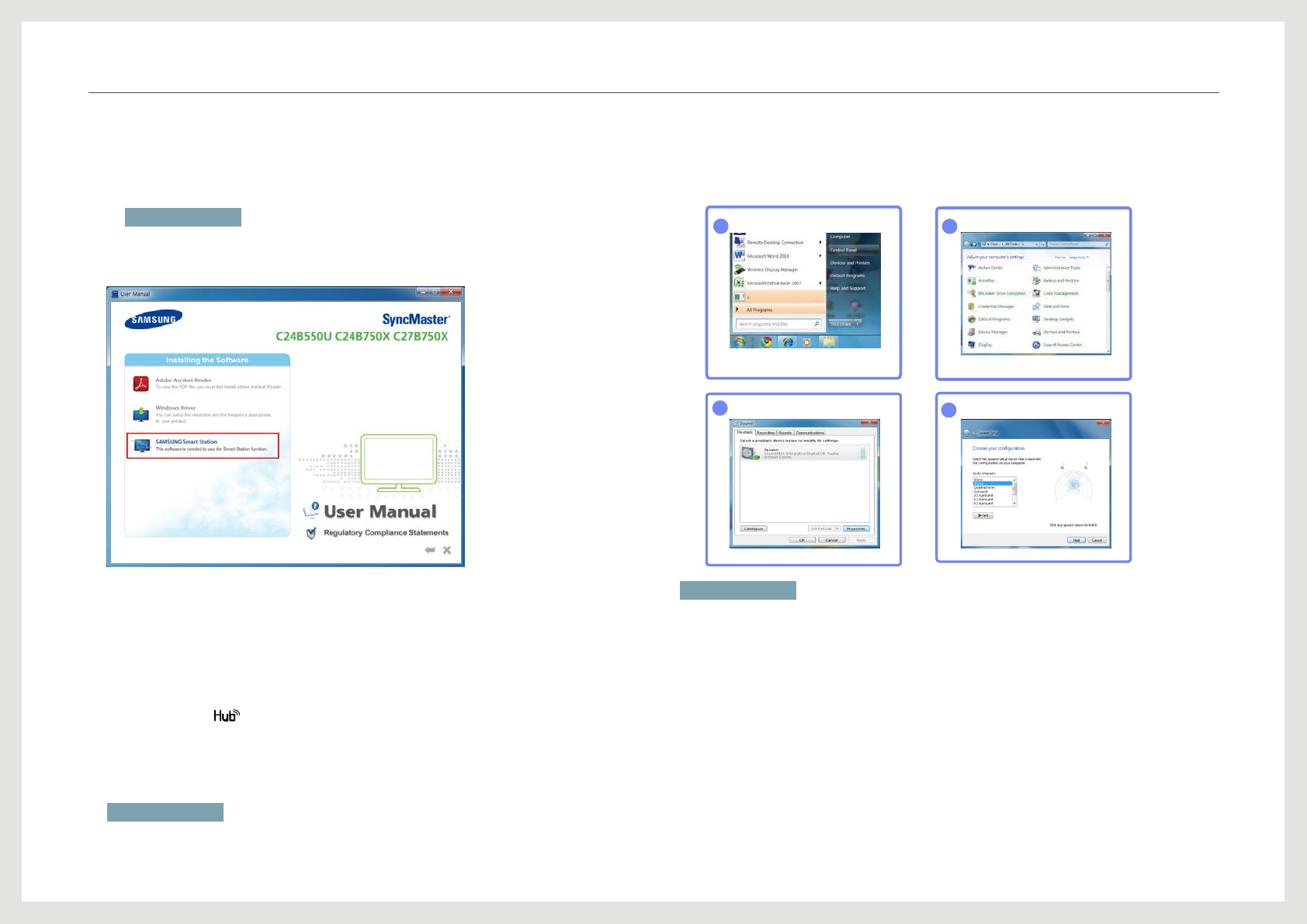Switch to the Recording tab in Sound
This screenshot has height=924, width=1307.
(x=766, y=433)
